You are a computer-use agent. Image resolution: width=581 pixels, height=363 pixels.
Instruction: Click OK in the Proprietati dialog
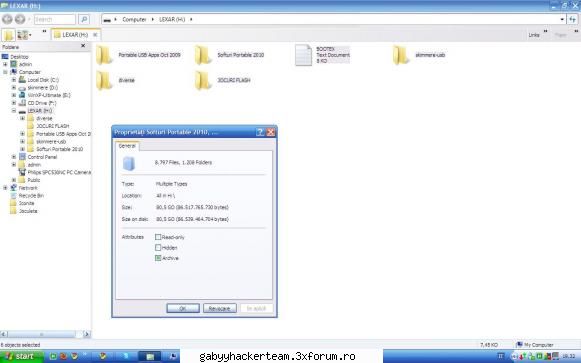183,309
